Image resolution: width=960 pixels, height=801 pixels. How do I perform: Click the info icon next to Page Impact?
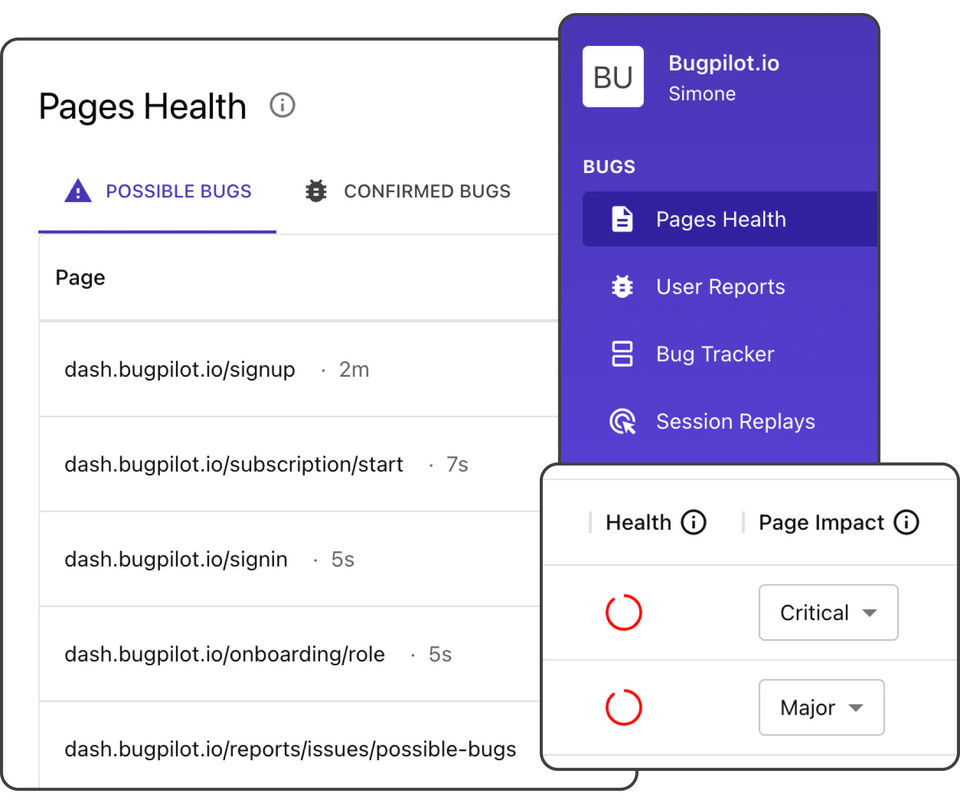pos(906,522)
